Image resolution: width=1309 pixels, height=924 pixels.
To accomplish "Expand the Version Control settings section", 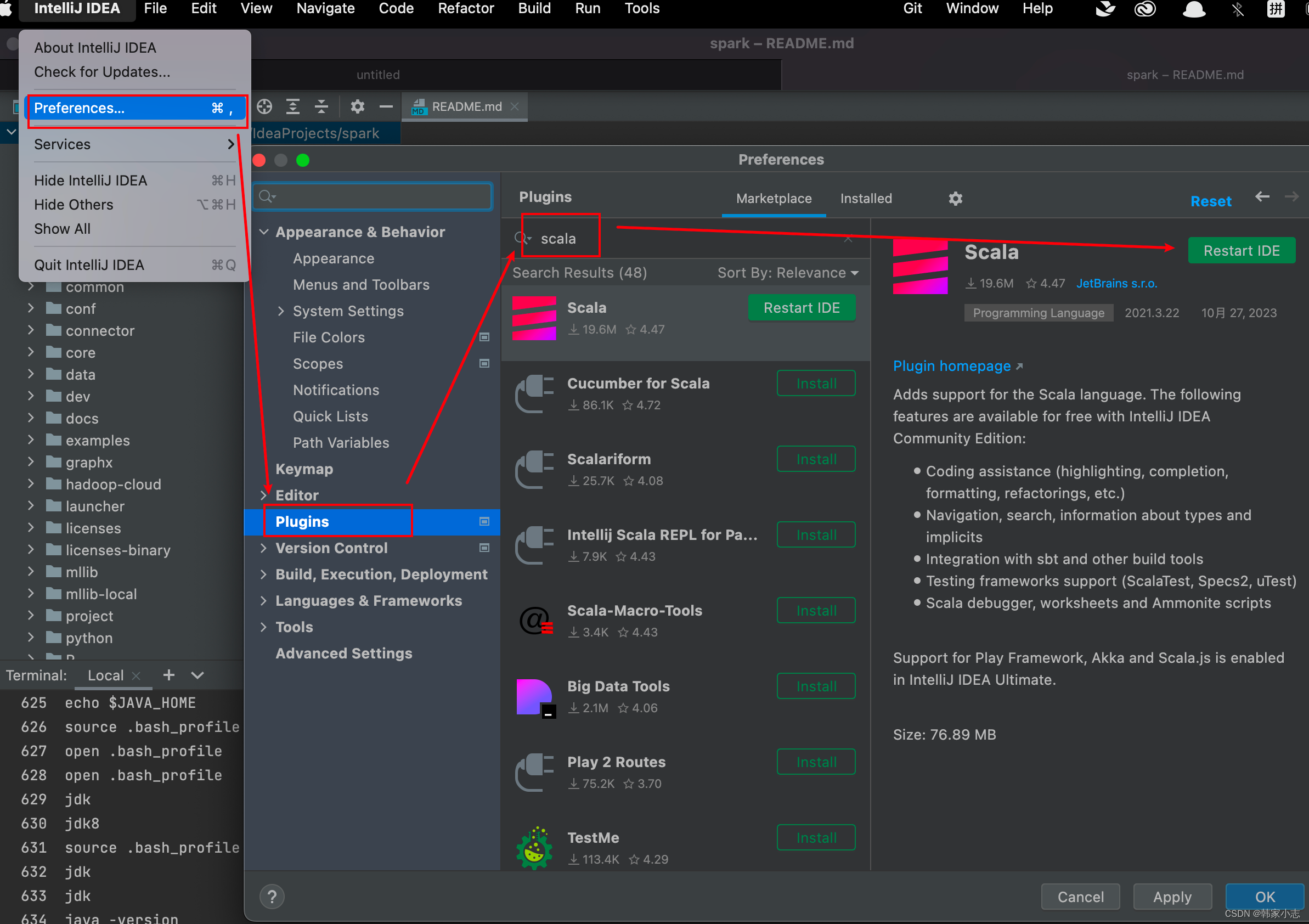I will (263, 548).
